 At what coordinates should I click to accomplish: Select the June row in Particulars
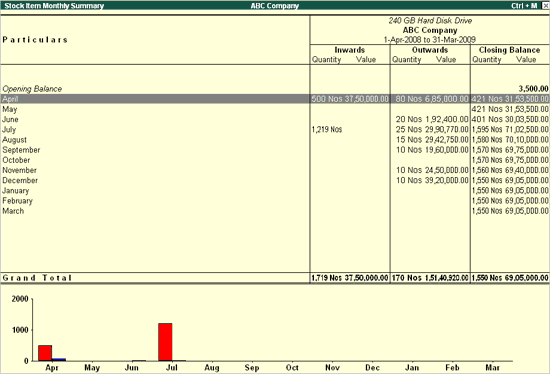click(x=275, y=119)
